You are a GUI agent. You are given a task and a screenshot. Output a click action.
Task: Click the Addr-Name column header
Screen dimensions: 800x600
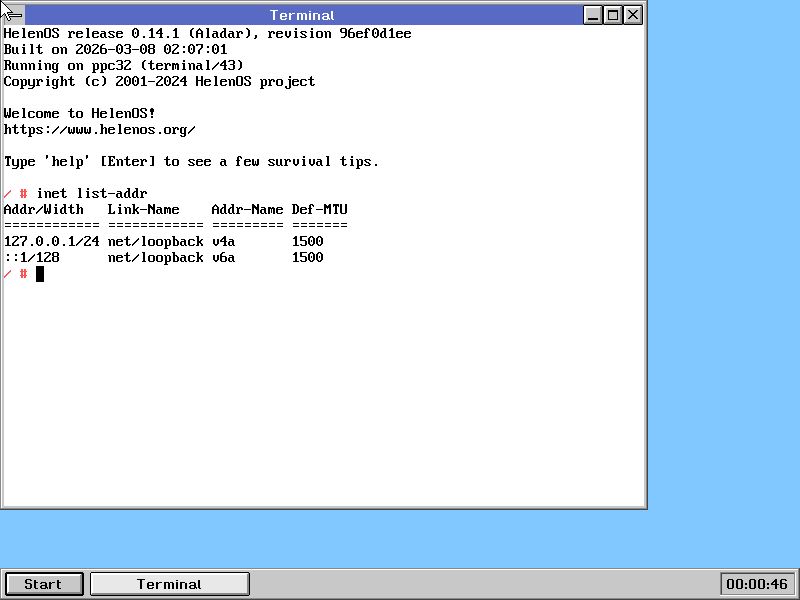click(247, 209)
